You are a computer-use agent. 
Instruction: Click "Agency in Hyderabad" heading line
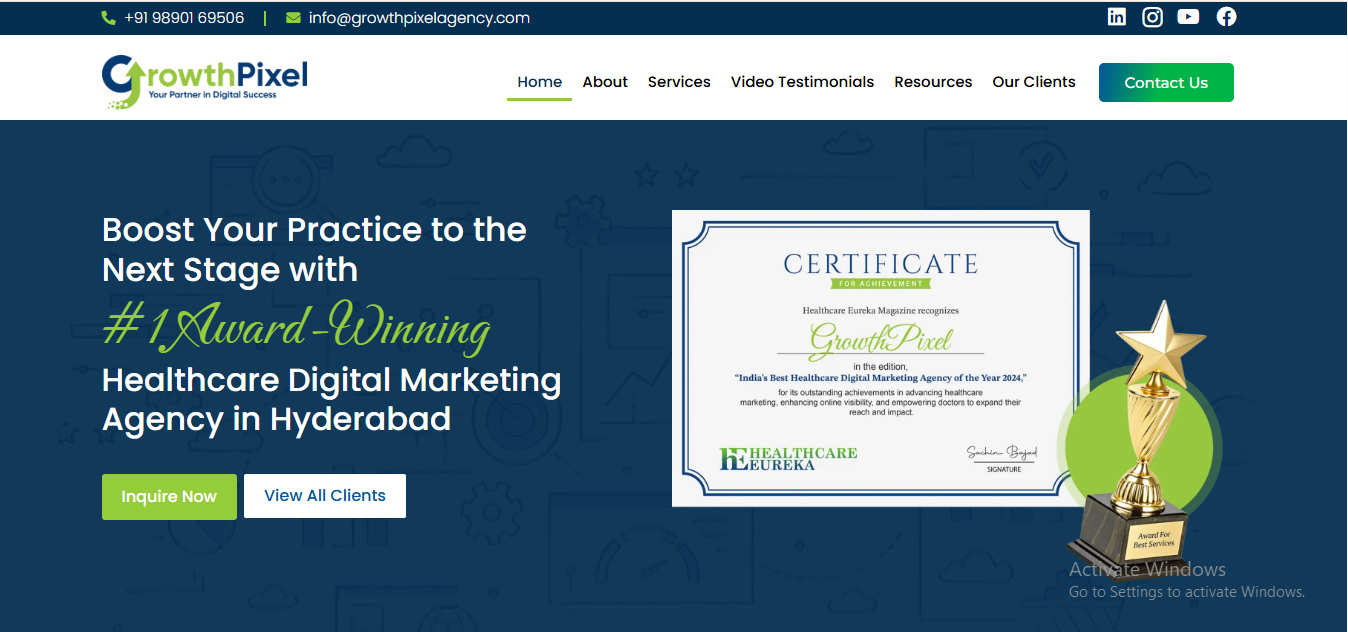[x=276, y=419]
